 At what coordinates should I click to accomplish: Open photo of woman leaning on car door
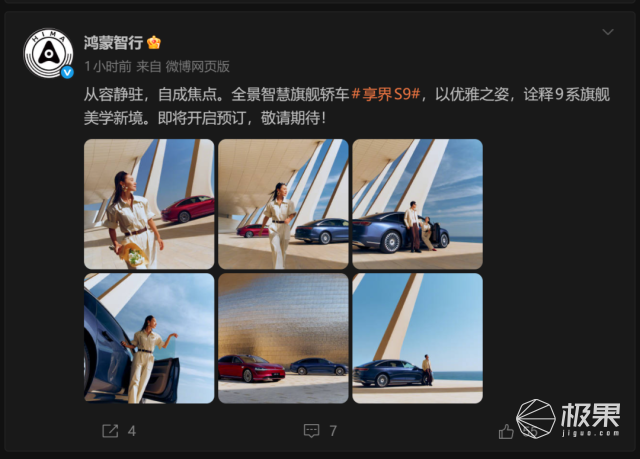click(x=149, y=338)
